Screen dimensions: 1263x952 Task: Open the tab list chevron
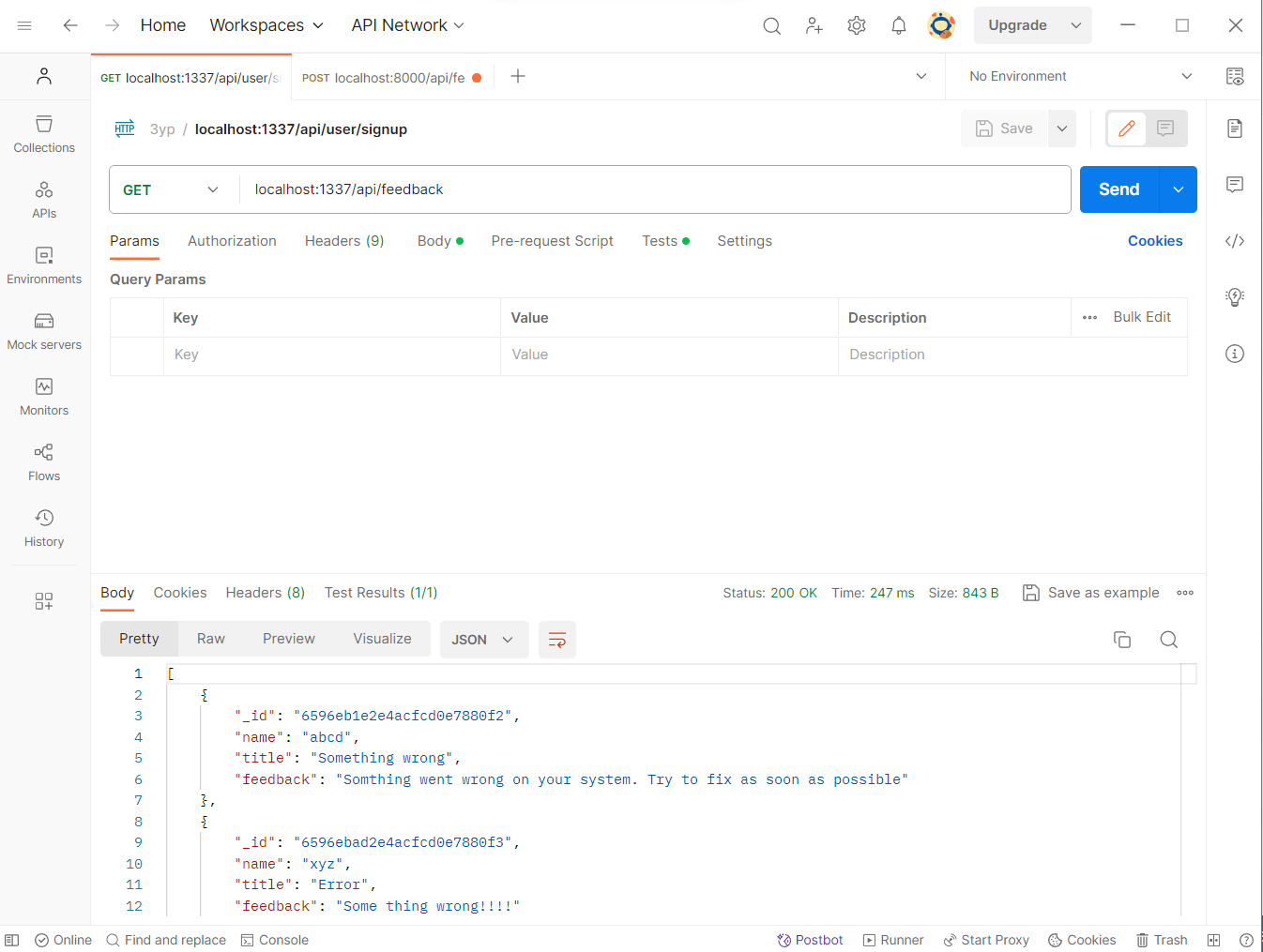pos(921,76)
